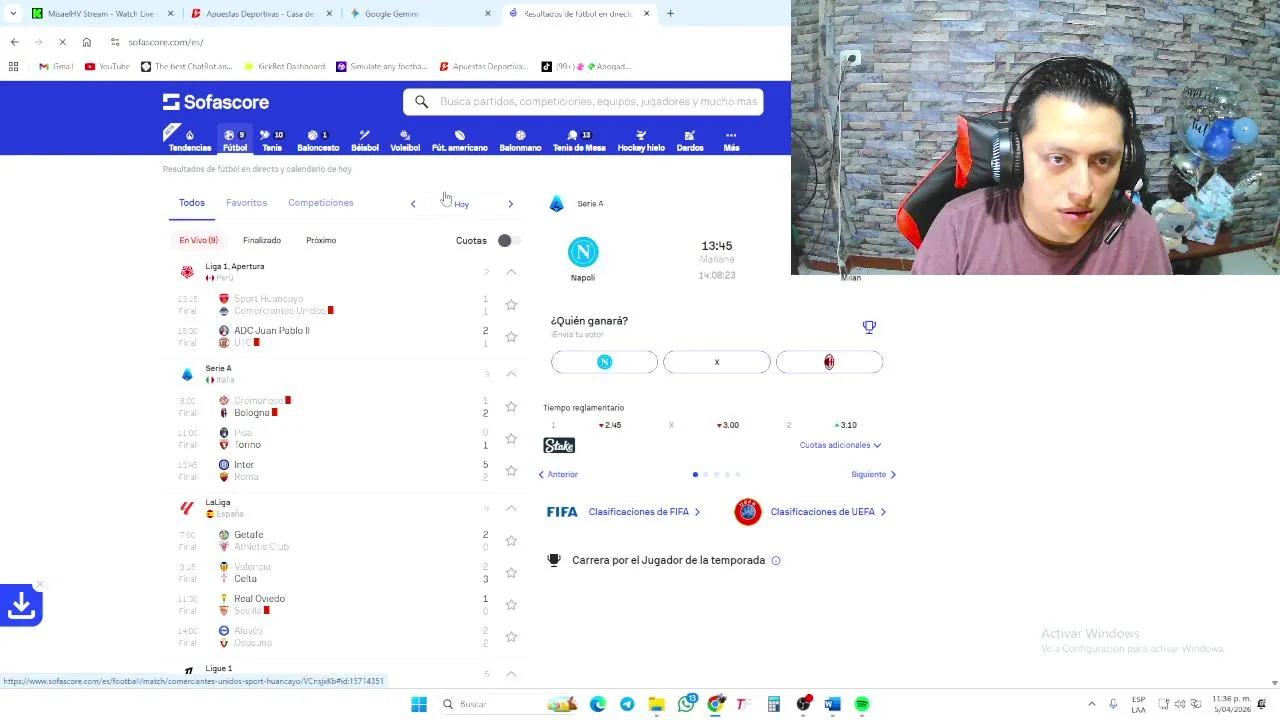Open the Windows Start menu
1280x720 pixels.
[x=419, y=704]
